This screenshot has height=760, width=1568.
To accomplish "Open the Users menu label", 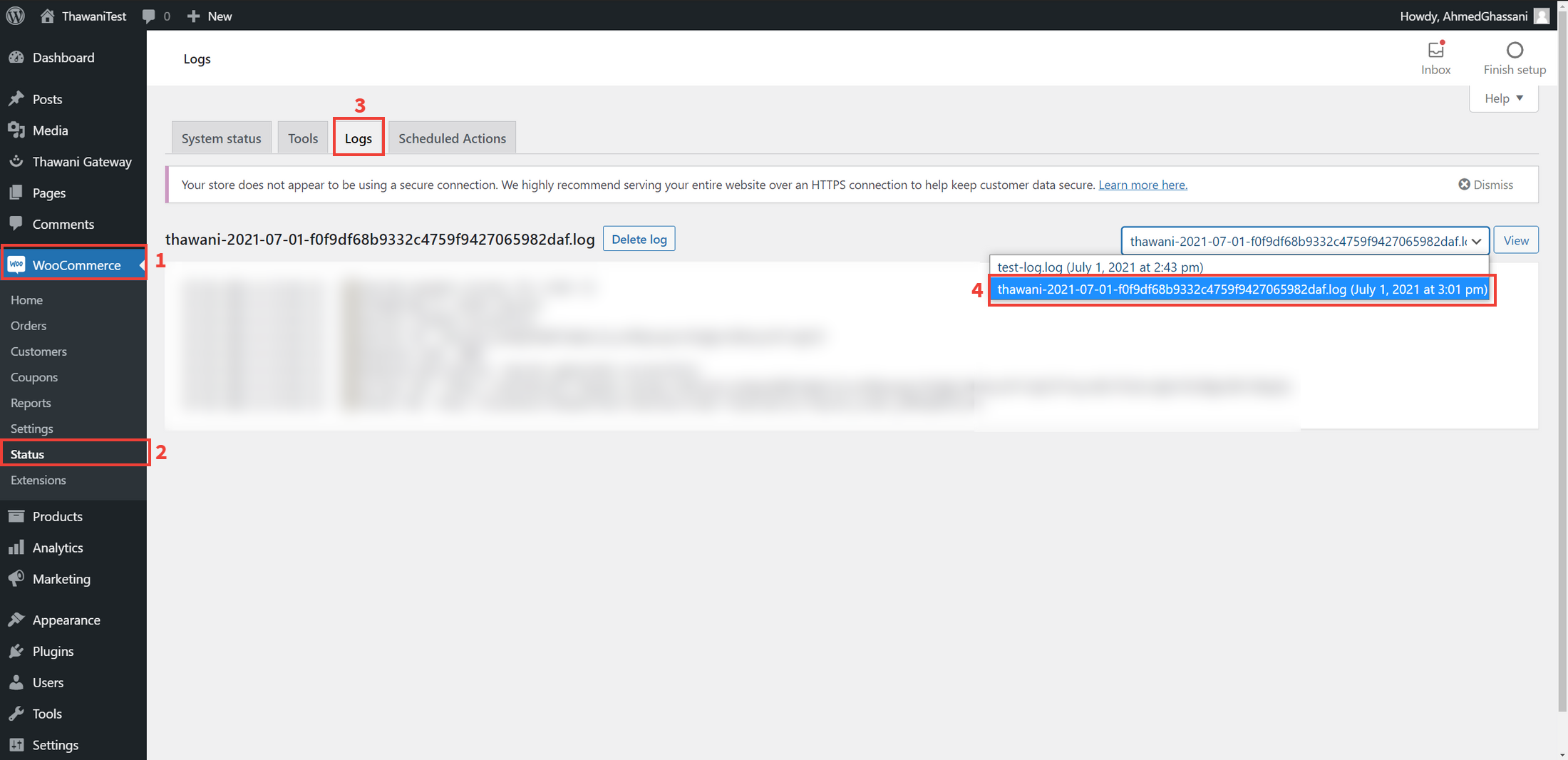I will point(48,682).
